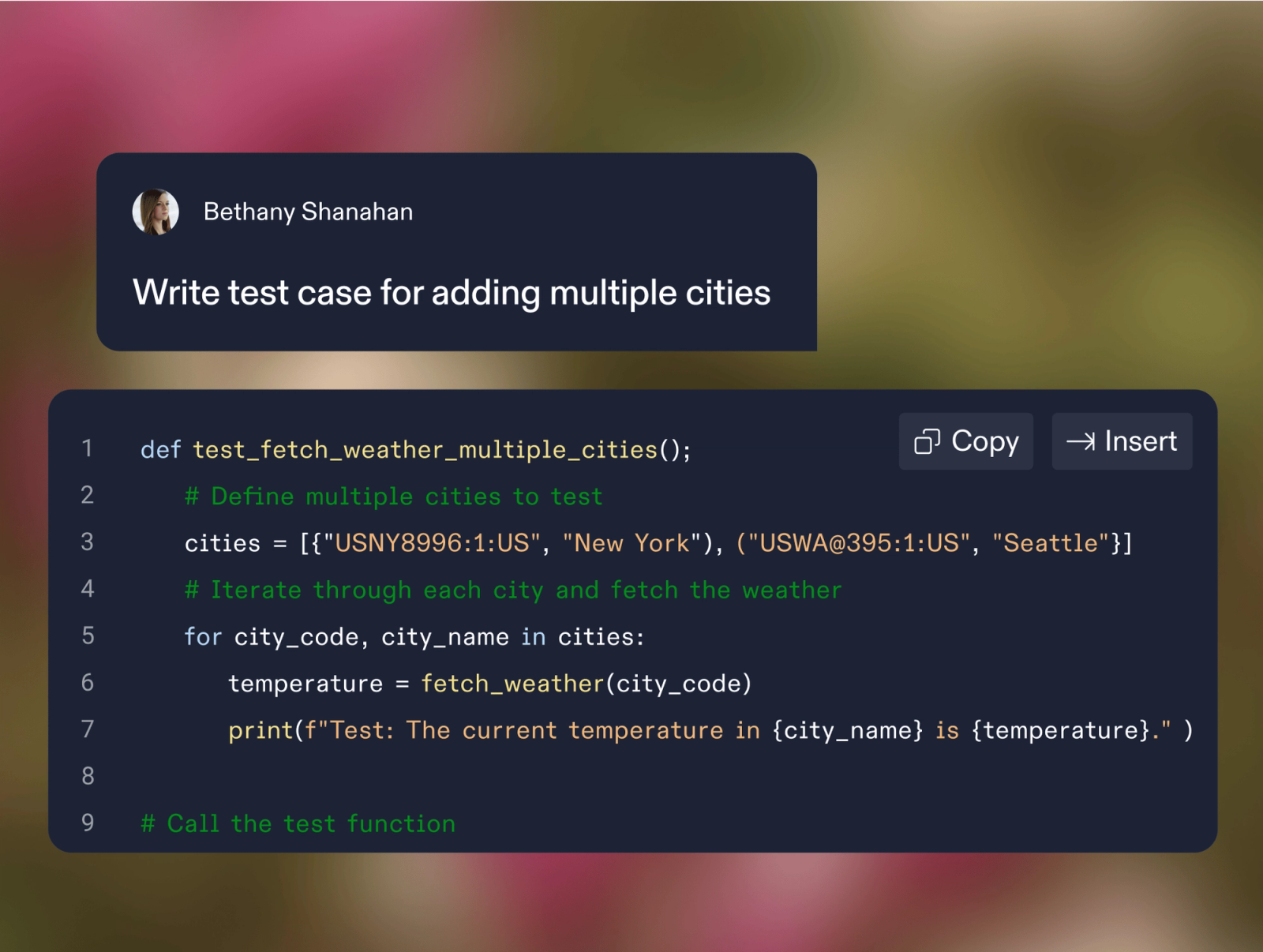
Task: Click line number 1 in gutter
Action: tap(88, 448)
